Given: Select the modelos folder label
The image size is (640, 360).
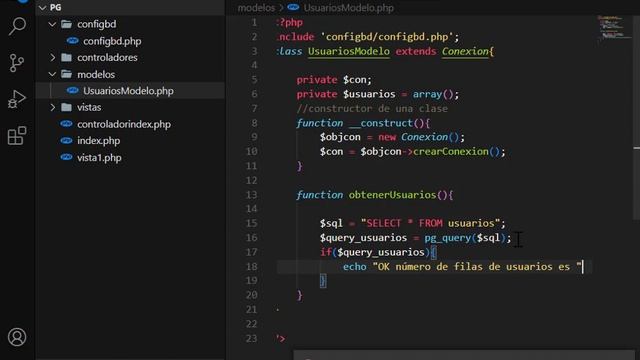Looking at the screenshot, I should (x=96, y=74).
